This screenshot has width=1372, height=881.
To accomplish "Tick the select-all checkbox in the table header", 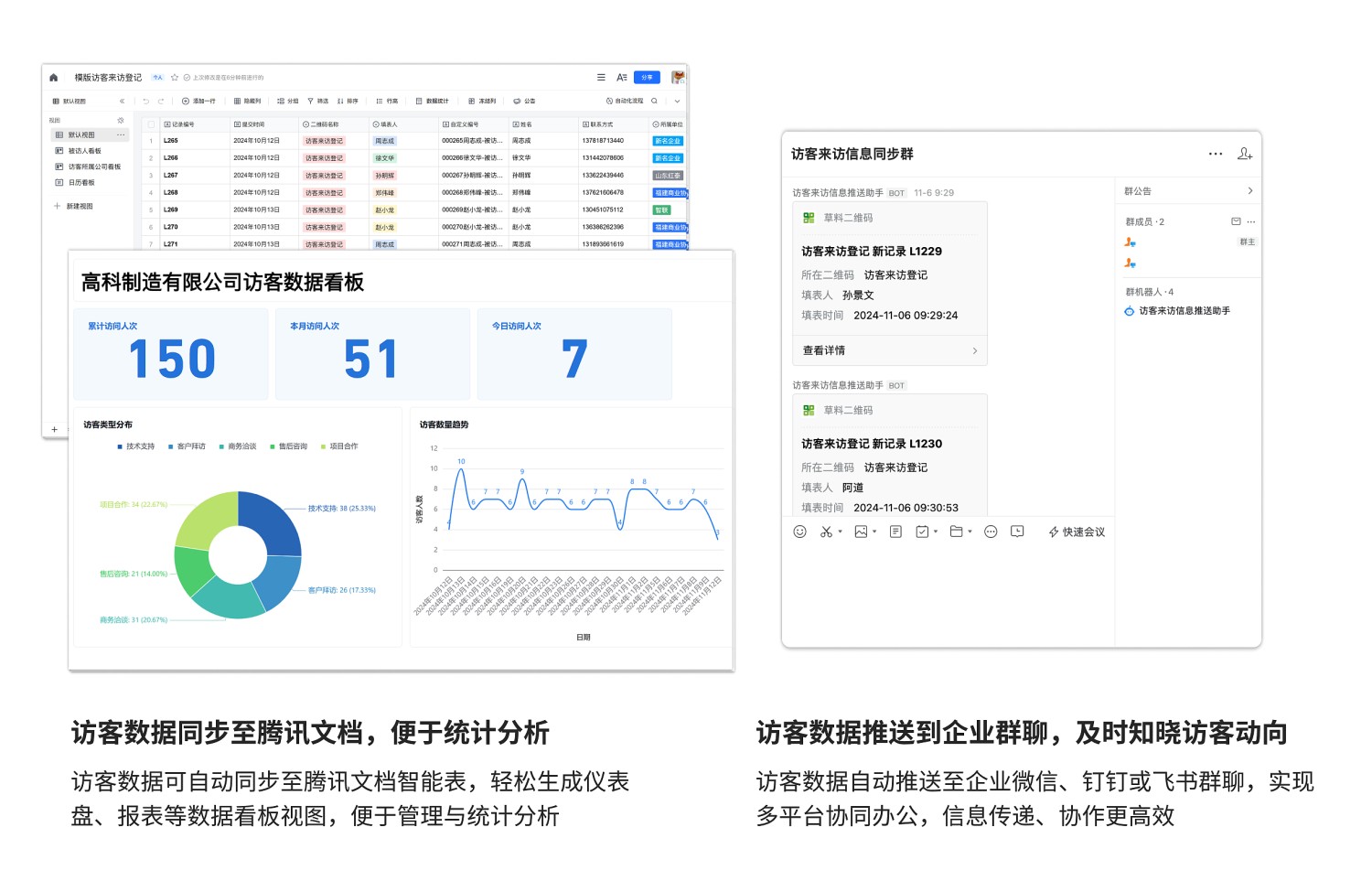I will [x=151, y=124].
